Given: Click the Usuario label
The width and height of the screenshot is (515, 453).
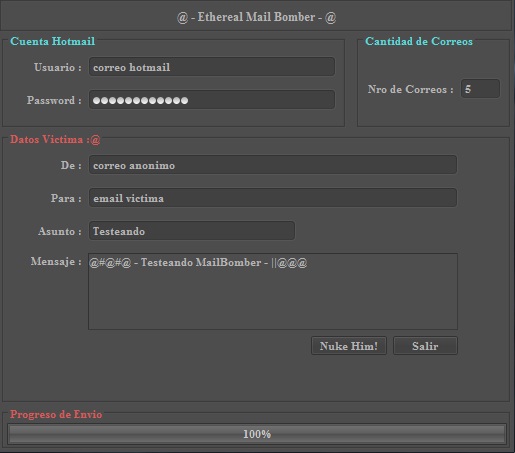Looking at the screenshot, I should [58, 67].
